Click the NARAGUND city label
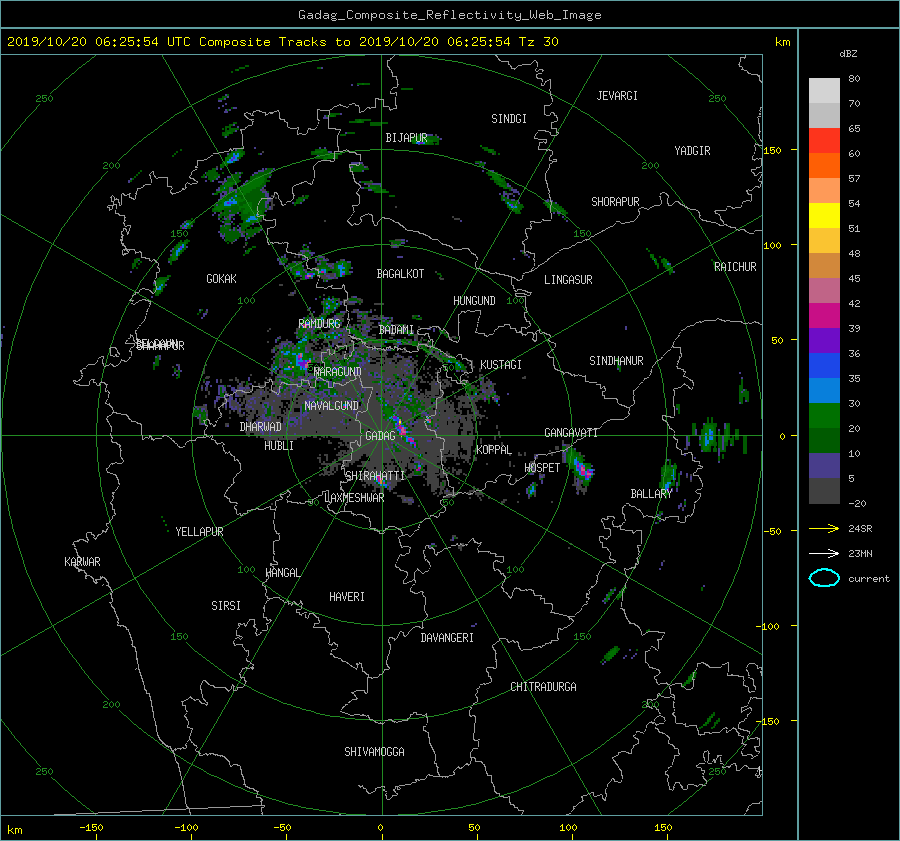900x841 pixels. (x=338, y=372)
